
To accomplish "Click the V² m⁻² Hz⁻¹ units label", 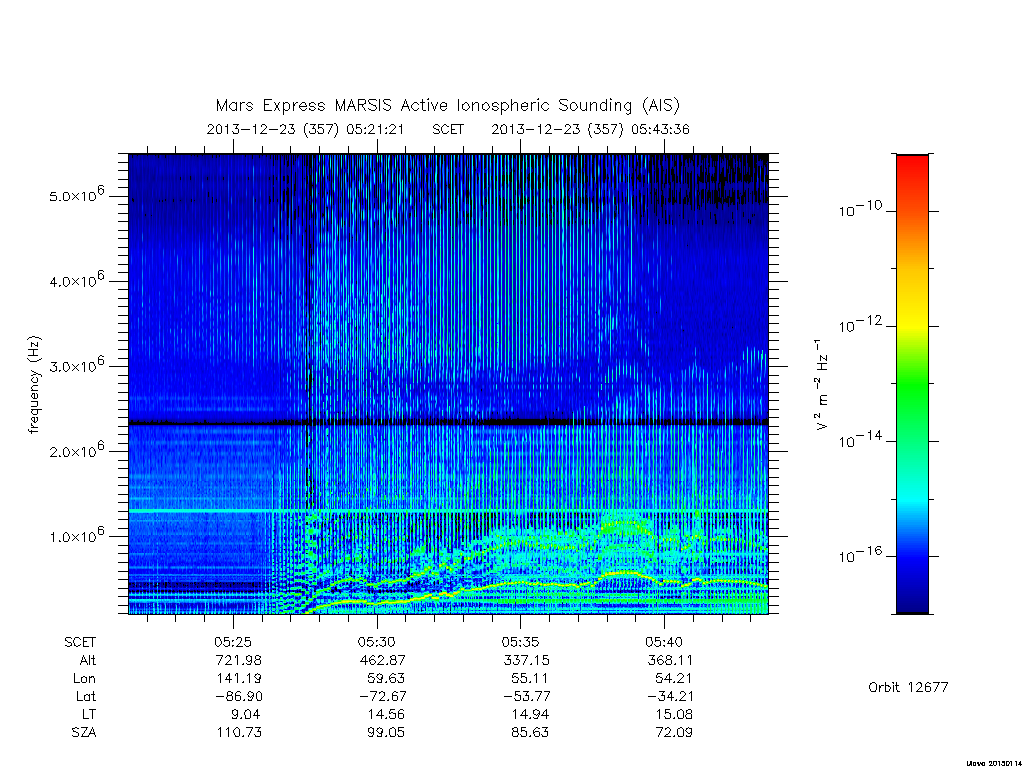I will [822, 385].
